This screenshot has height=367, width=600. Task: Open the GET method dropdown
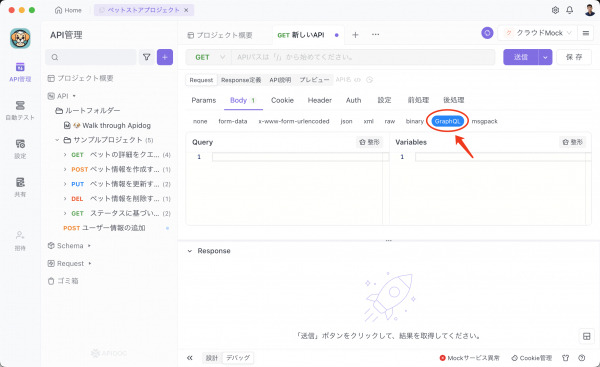[209, 57]
